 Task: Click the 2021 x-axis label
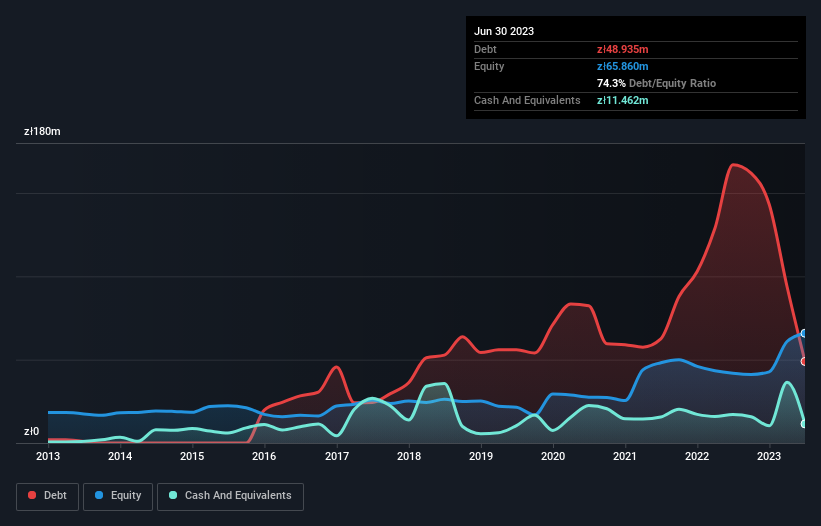[625, 456]
